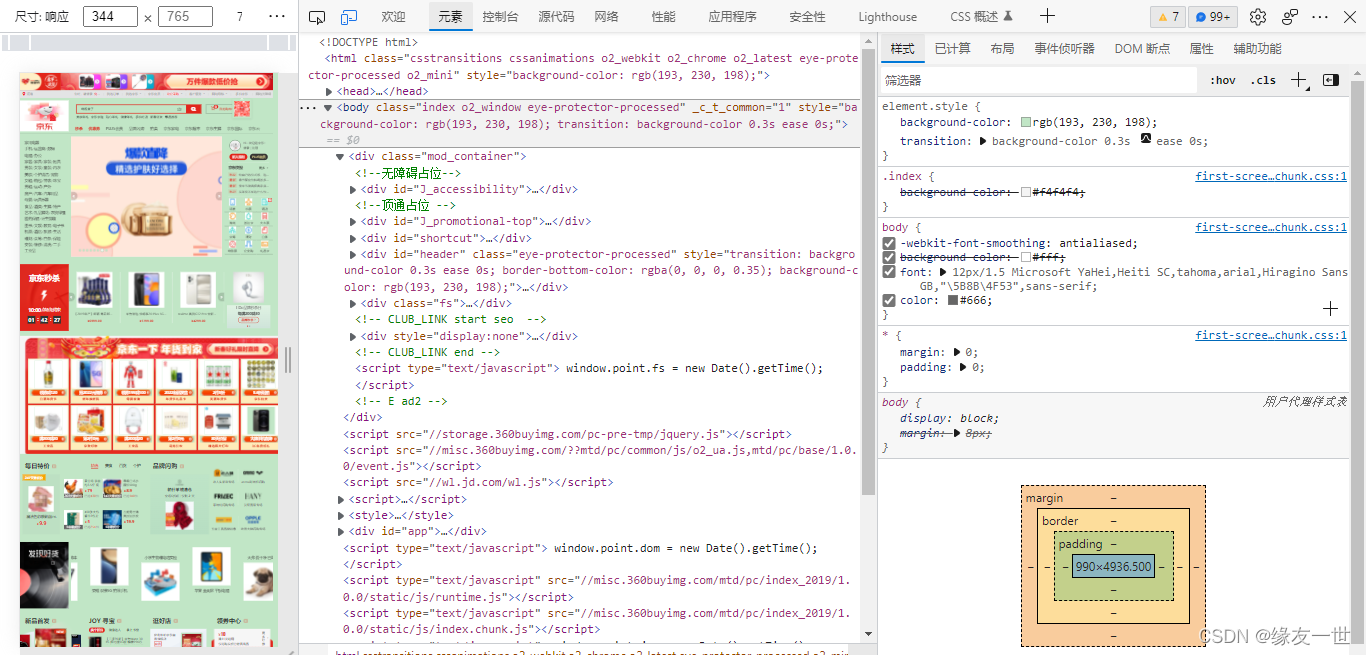Switch to the 欢迎 tab
Image resolution: width=1366 pixels, height=655 pixels.
tap(394, 17)
